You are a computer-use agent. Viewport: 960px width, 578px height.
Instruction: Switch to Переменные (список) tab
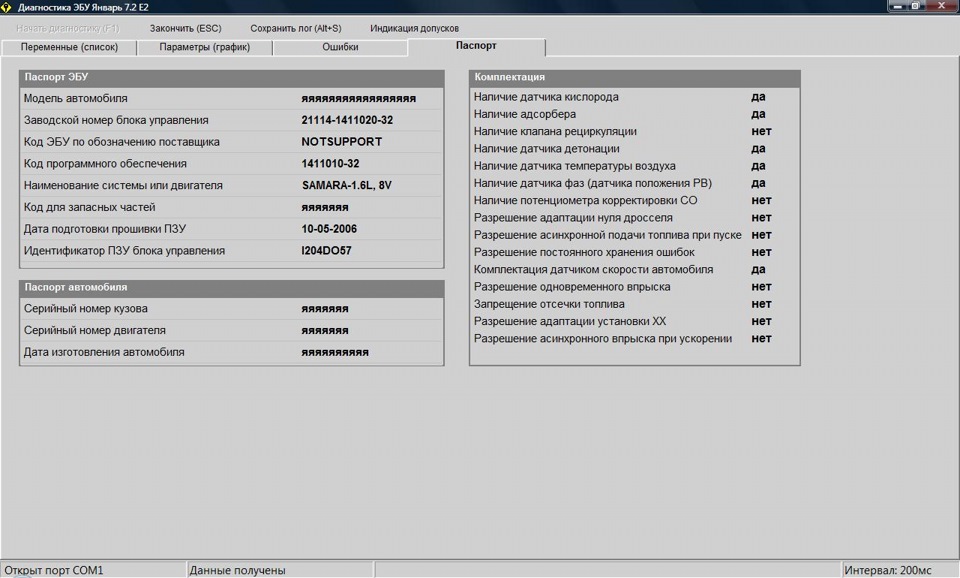pyautogui.click(x=69, y=47)
